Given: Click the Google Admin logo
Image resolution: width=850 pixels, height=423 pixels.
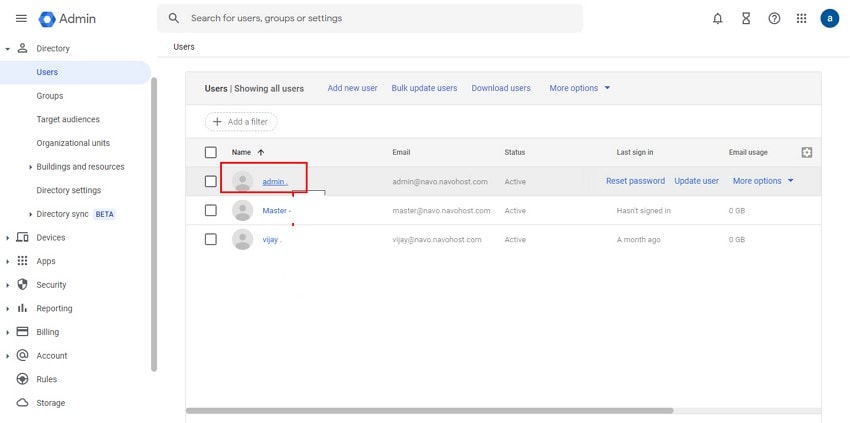Looking at the screenshot, I should click(x=68, y=19).
